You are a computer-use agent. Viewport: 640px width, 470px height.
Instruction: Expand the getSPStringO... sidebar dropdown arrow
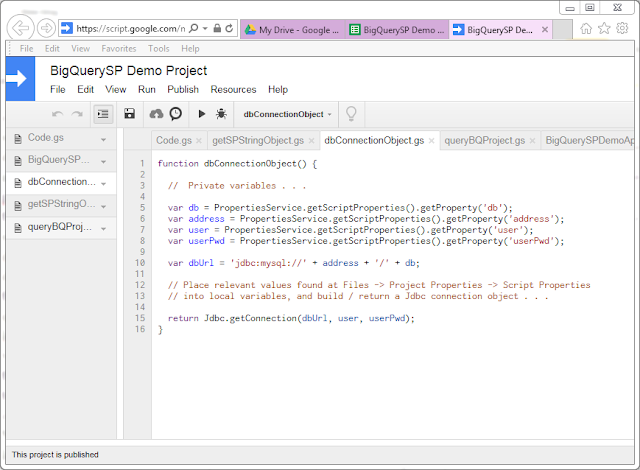click(x=104, y=206)
